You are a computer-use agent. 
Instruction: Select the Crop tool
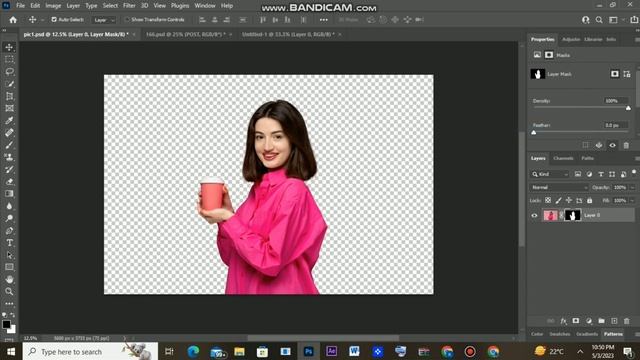pos(9,96)
